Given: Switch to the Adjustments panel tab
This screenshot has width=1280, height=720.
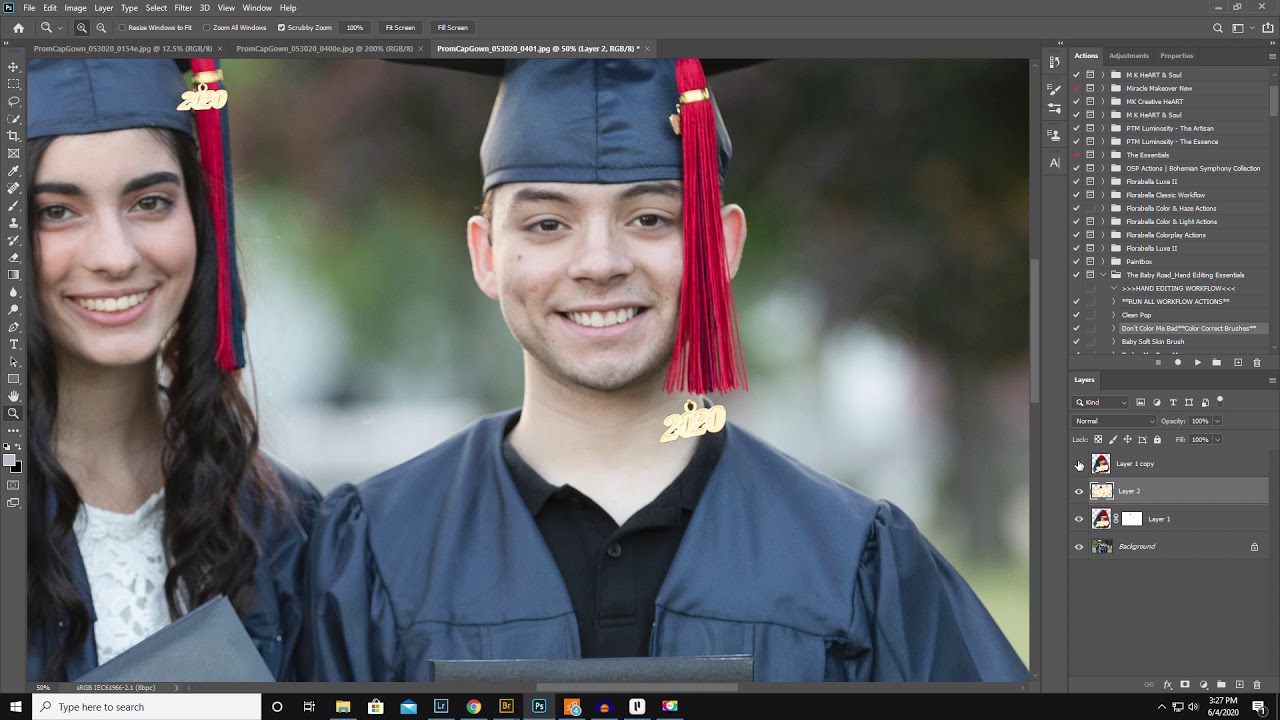Looking at the screenshot, I should pyautogui.click(x=1129, y=56).
